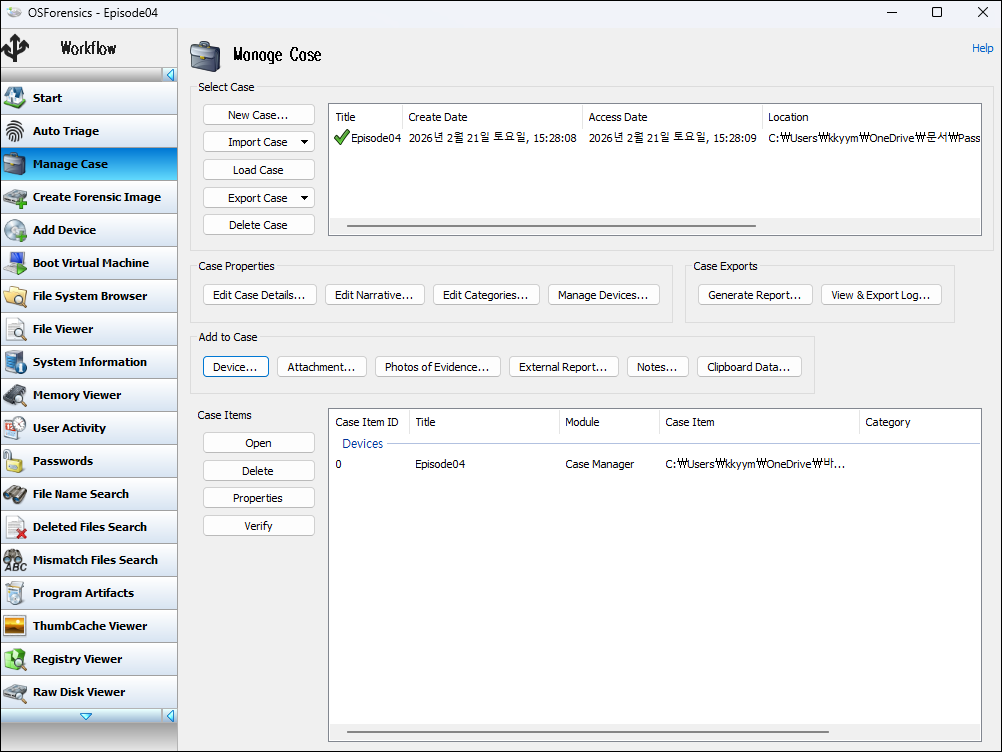Image resolution: width=1002 pixels, height=752 pixels.
Task: Click the File Name Search binoculars icon
Action: tap(15, 495)
